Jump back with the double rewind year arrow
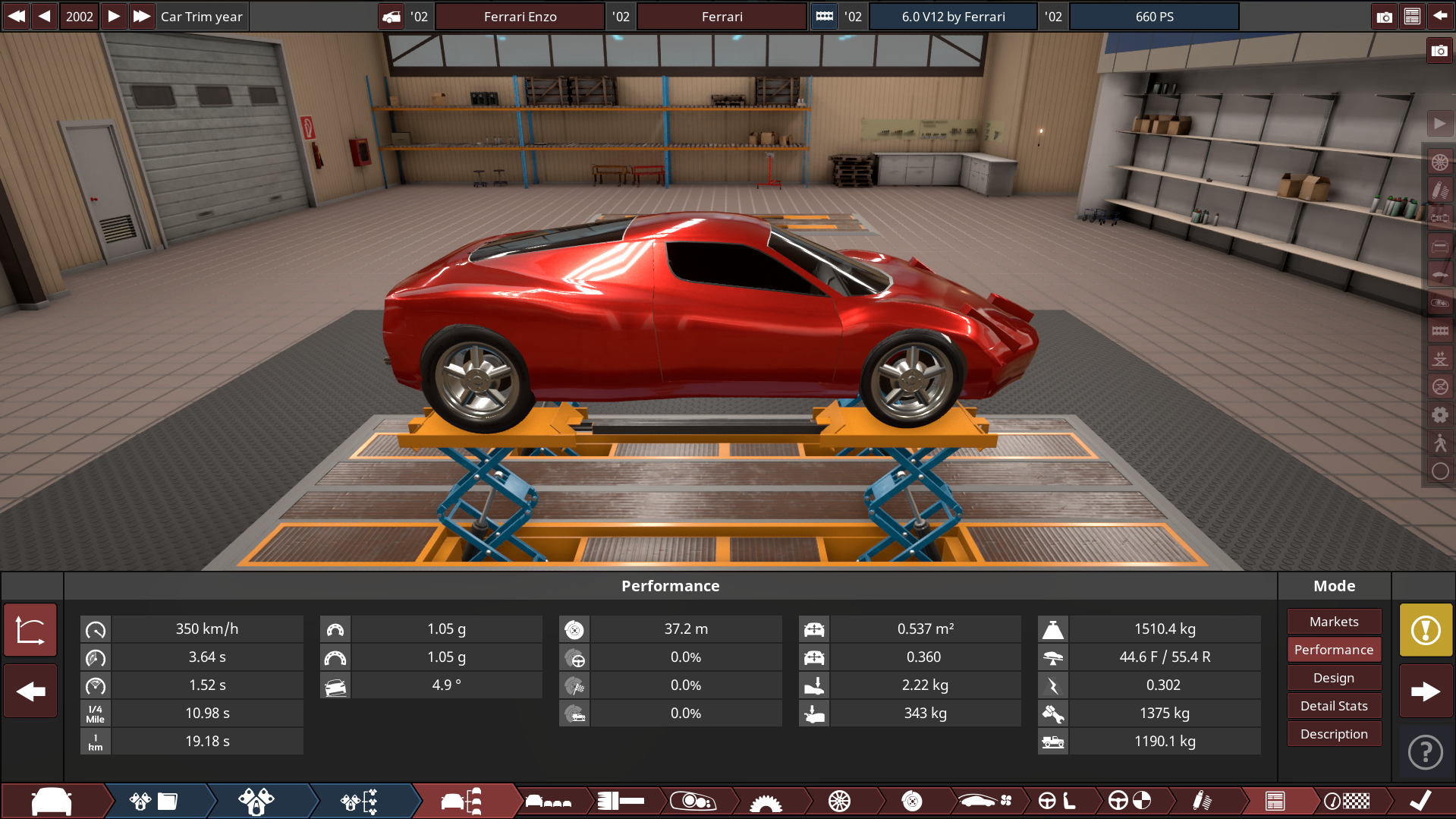 16,16
